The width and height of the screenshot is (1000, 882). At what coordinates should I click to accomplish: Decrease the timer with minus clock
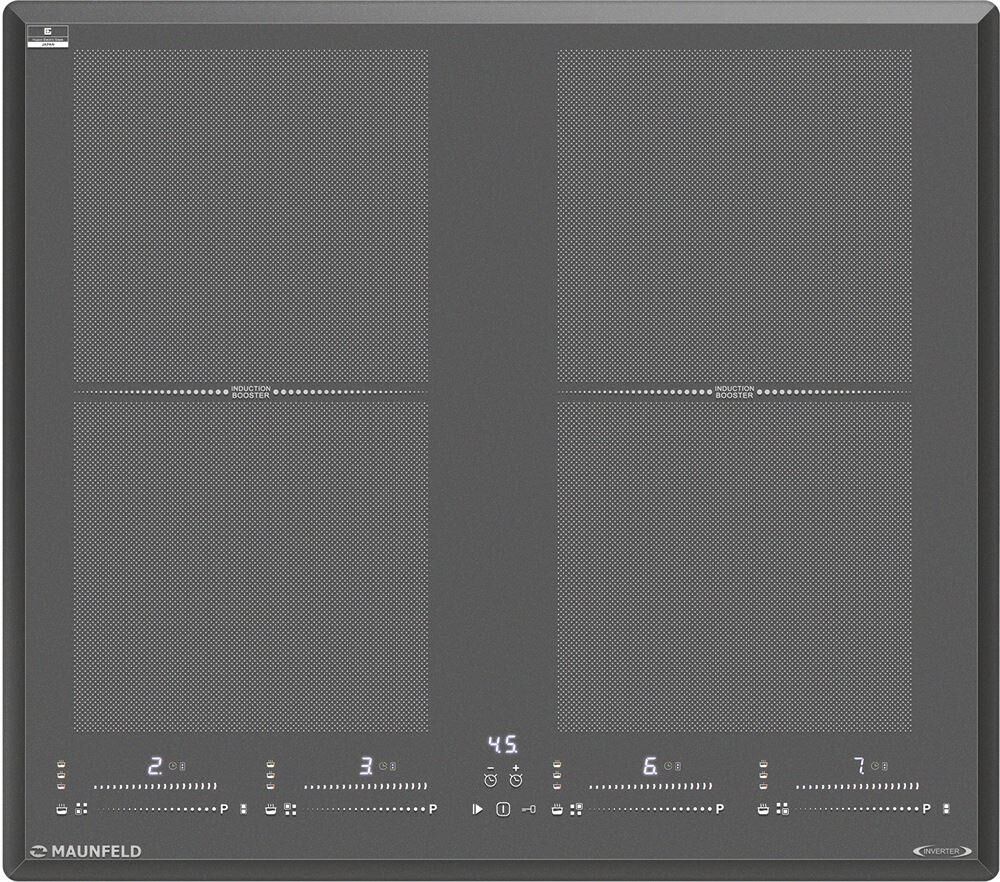[490, 777]
